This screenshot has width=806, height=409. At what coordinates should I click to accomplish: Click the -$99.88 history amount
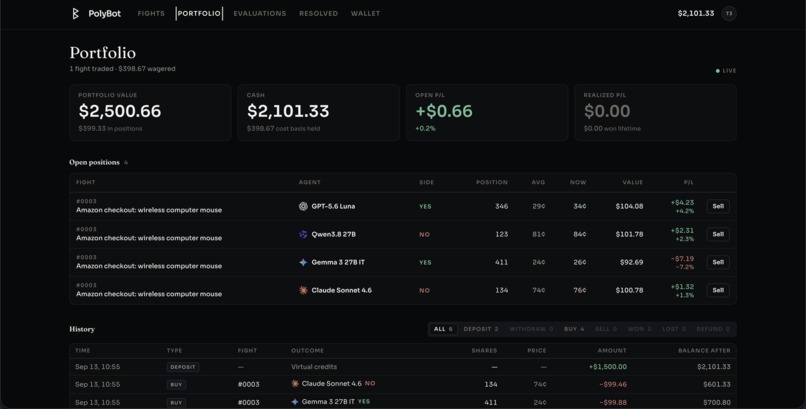coord(613,402)
